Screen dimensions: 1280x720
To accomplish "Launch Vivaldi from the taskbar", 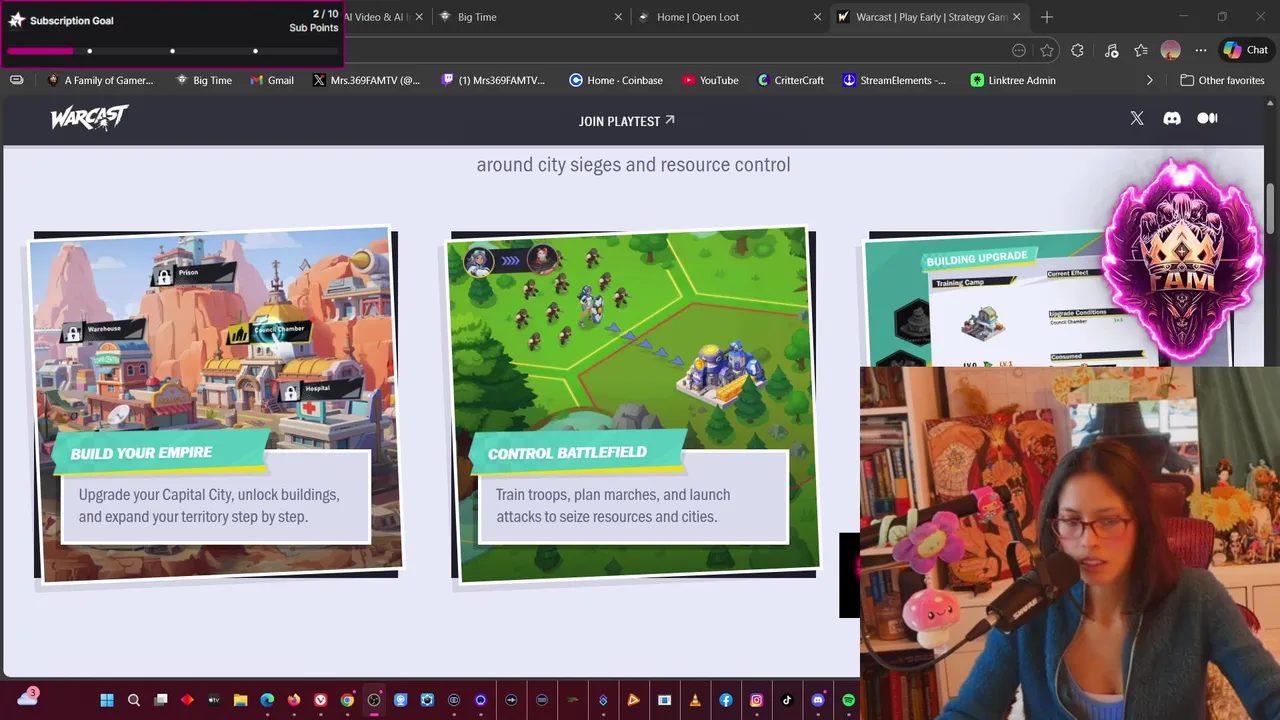I will click(321, 700).
